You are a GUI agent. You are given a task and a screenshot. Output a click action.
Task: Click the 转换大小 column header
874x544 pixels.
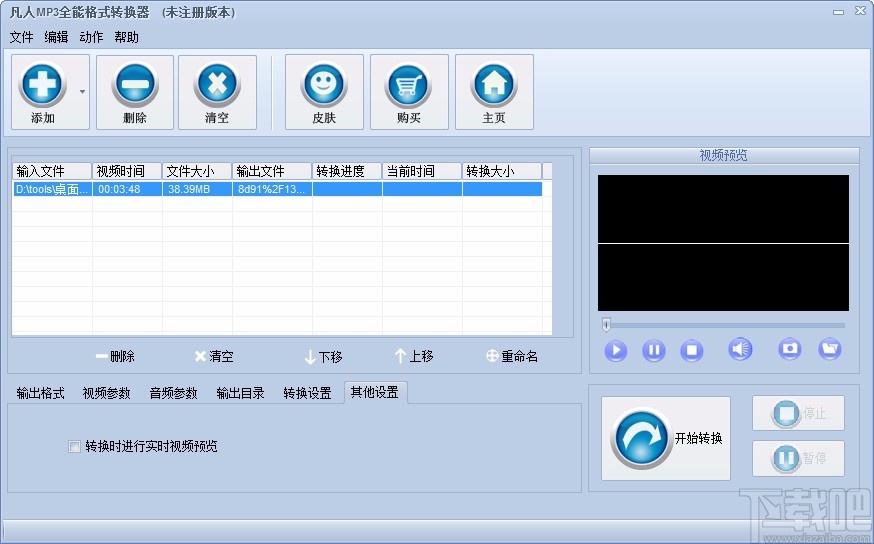point(502,171)
